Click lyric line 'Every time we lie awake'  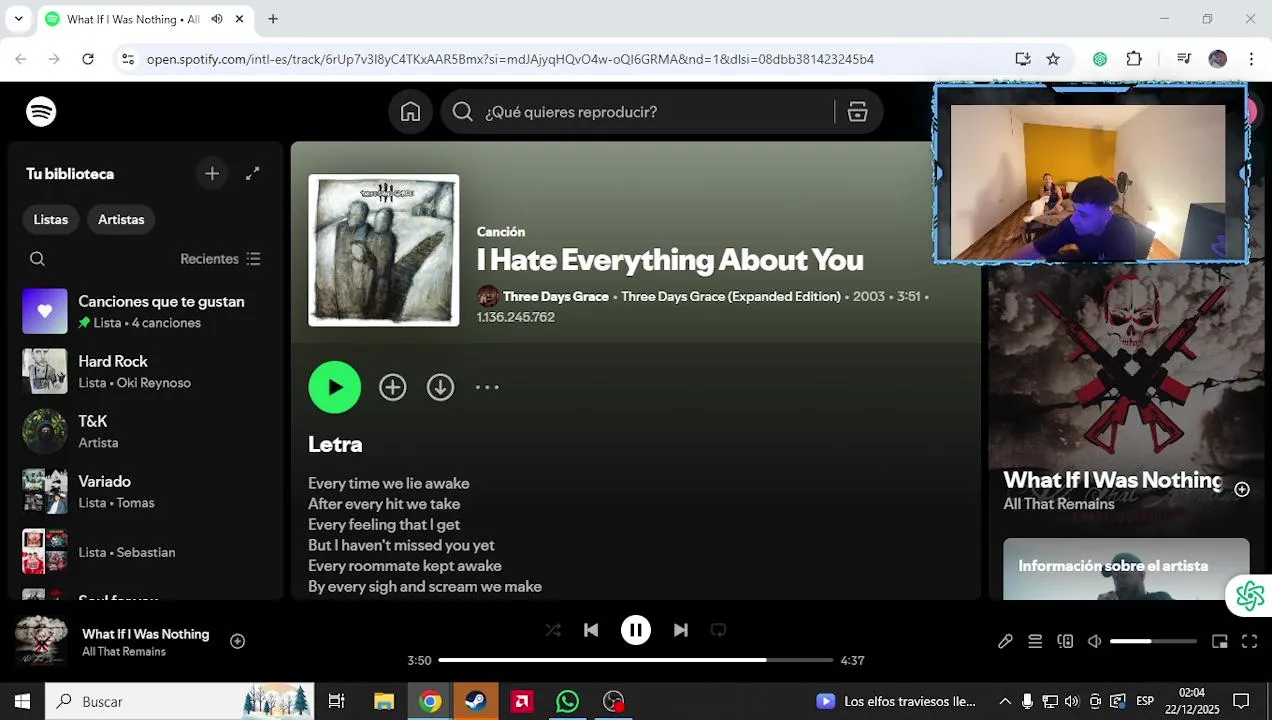click(x=389, y=484)
